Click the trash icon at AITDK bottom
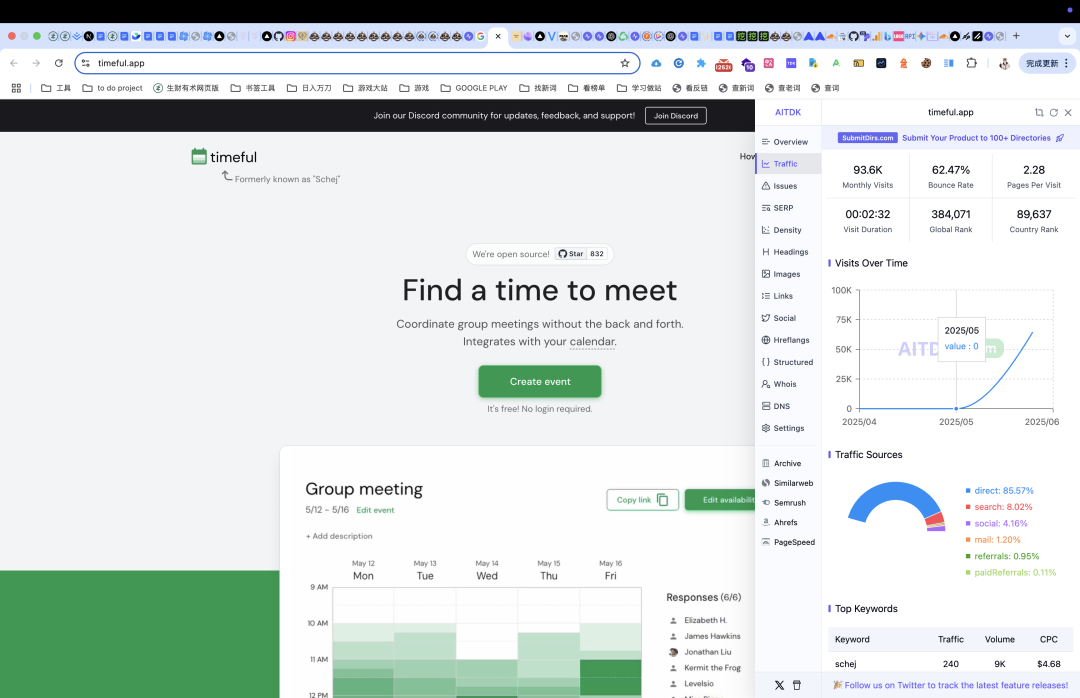 pyautogui.click(x=797, y=686)
